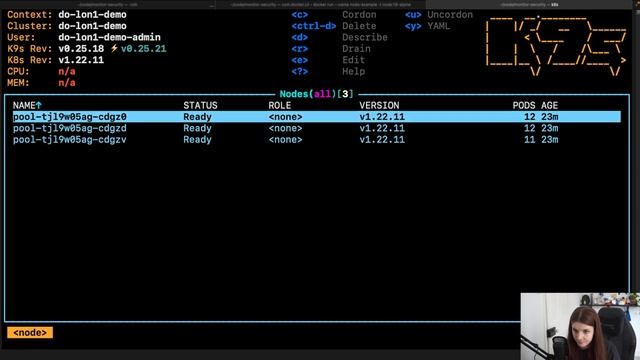Click the <d> Describe shortcut hint

tap(339, 38)
